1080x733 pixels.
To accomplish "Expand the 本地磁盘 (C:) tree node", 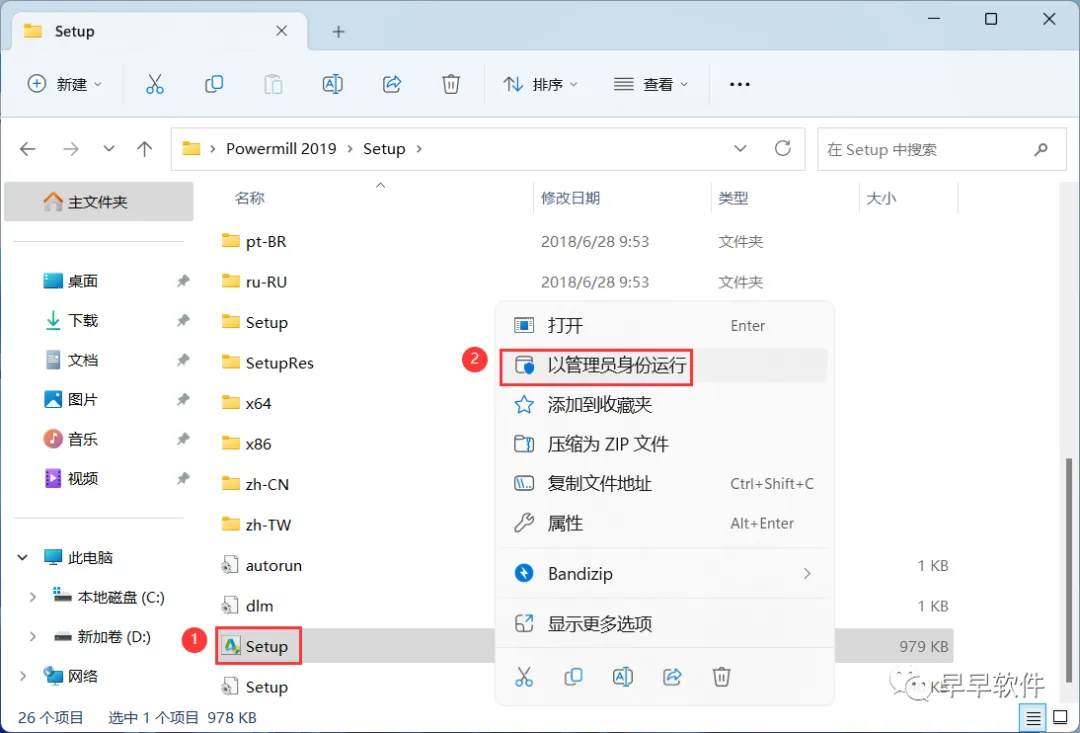I will [32, 597].
